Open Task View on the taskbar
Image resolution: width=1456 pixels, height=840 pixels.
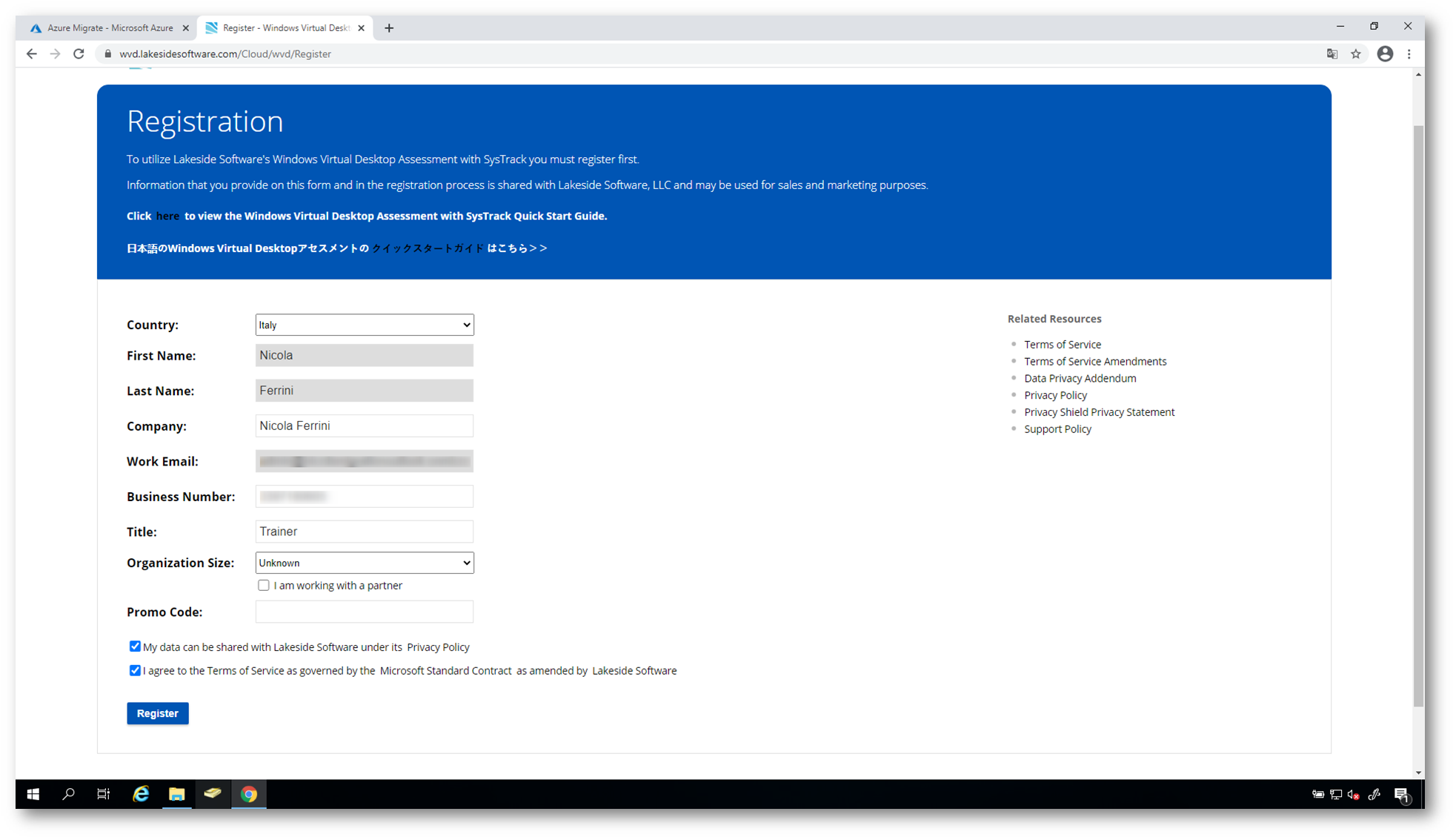104,794
